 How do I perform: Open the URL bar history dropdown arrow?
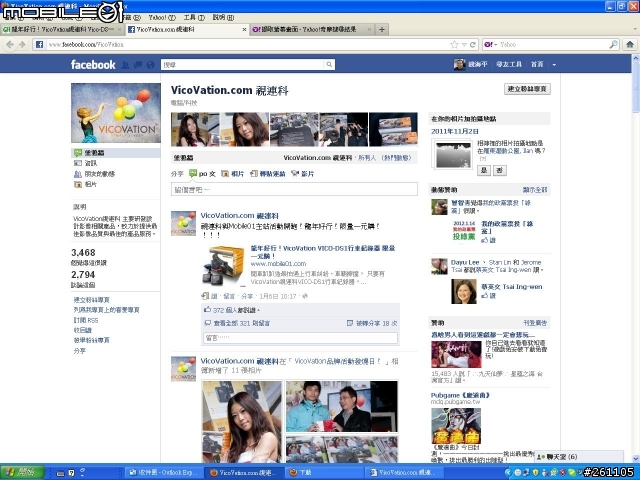[x=464, y=44]
